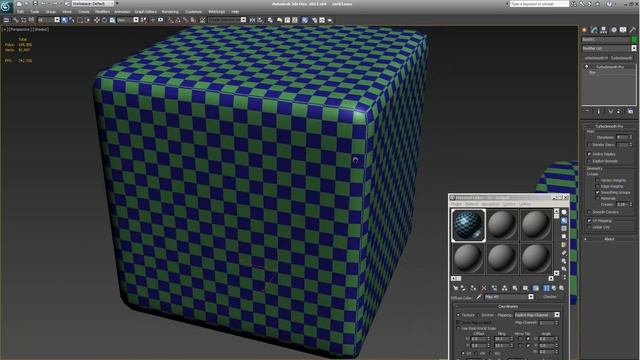Toggle sample slot Background checker icon

[564, 228]
